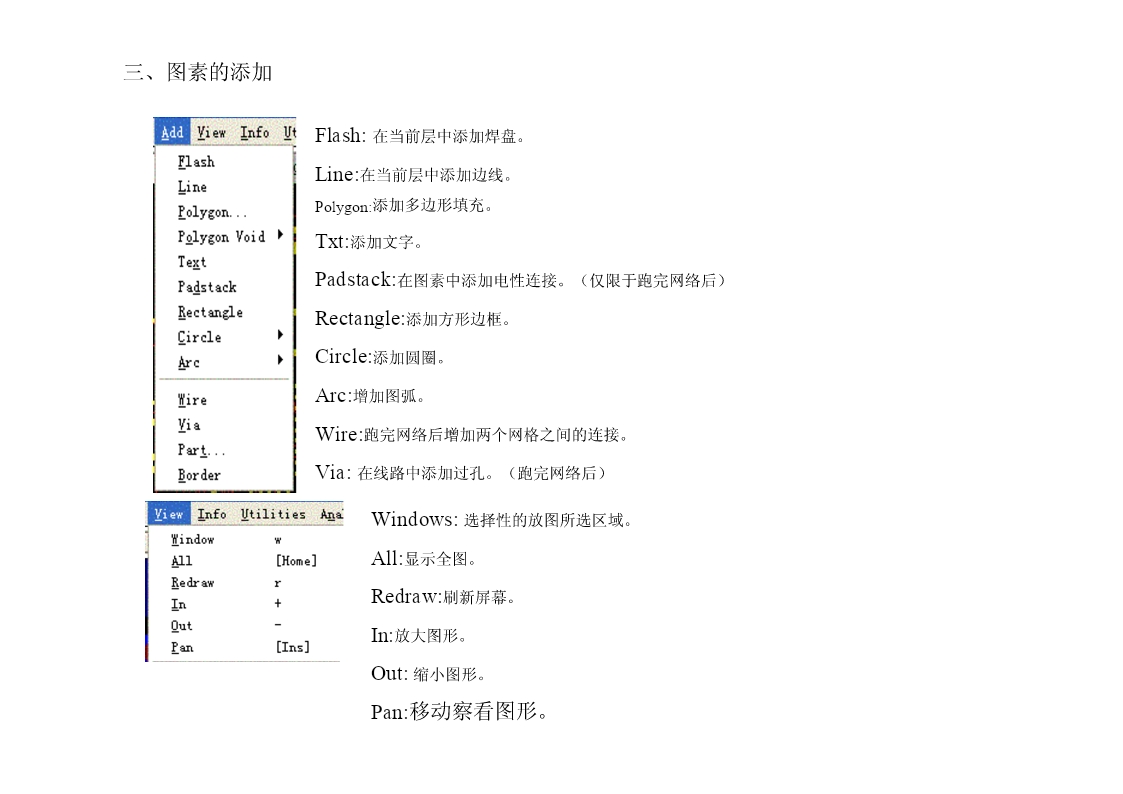
Task: Click the In: 放大图形 text
Action: pos(419,636)
